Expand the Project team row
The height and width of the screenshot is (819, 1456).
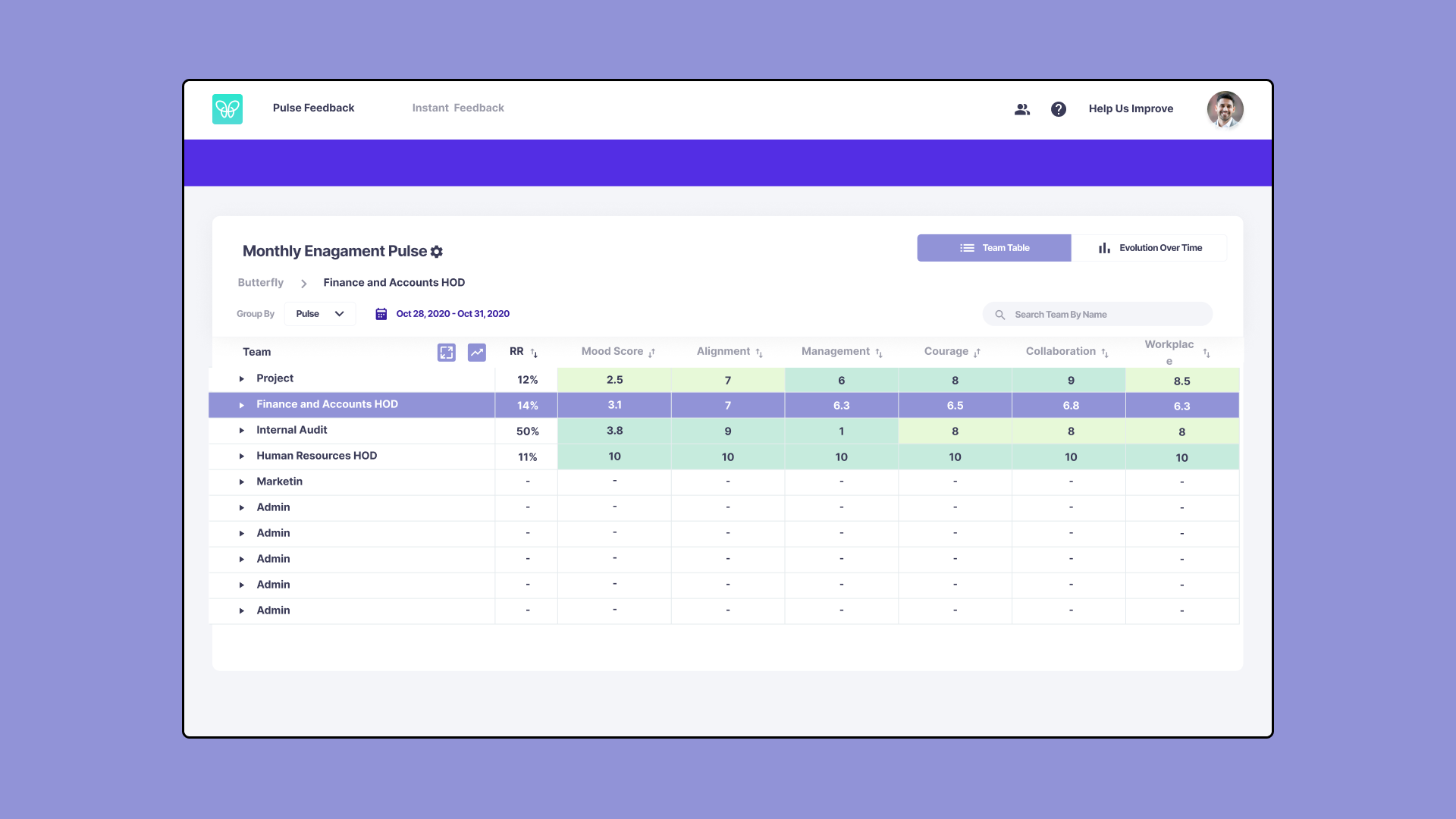pos(242,379)
